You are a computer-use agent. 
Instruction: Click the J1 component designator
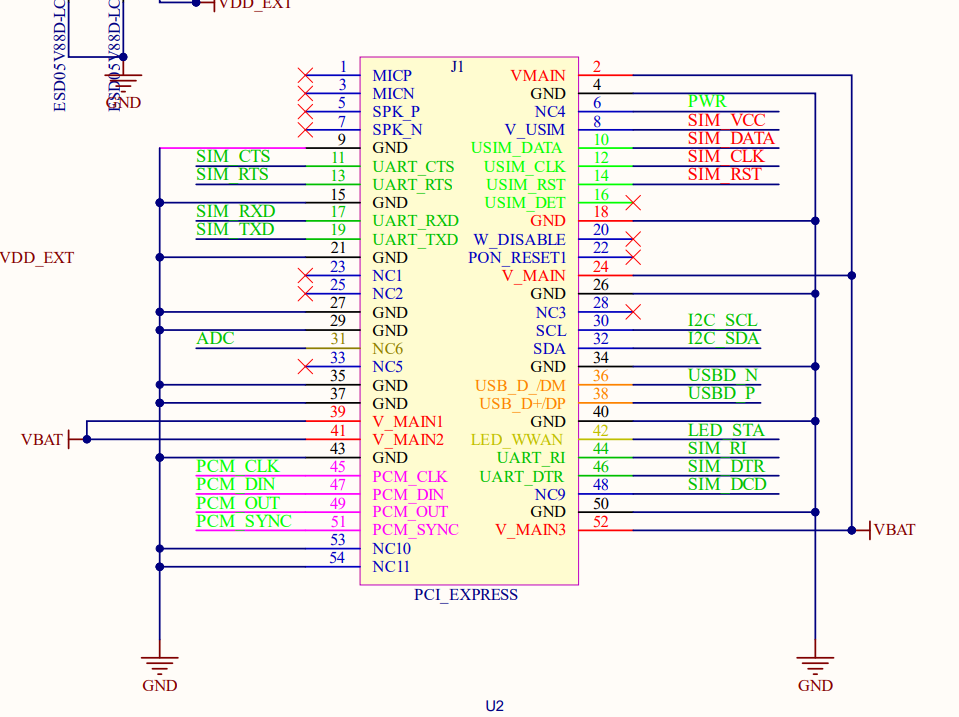(457, 67)
